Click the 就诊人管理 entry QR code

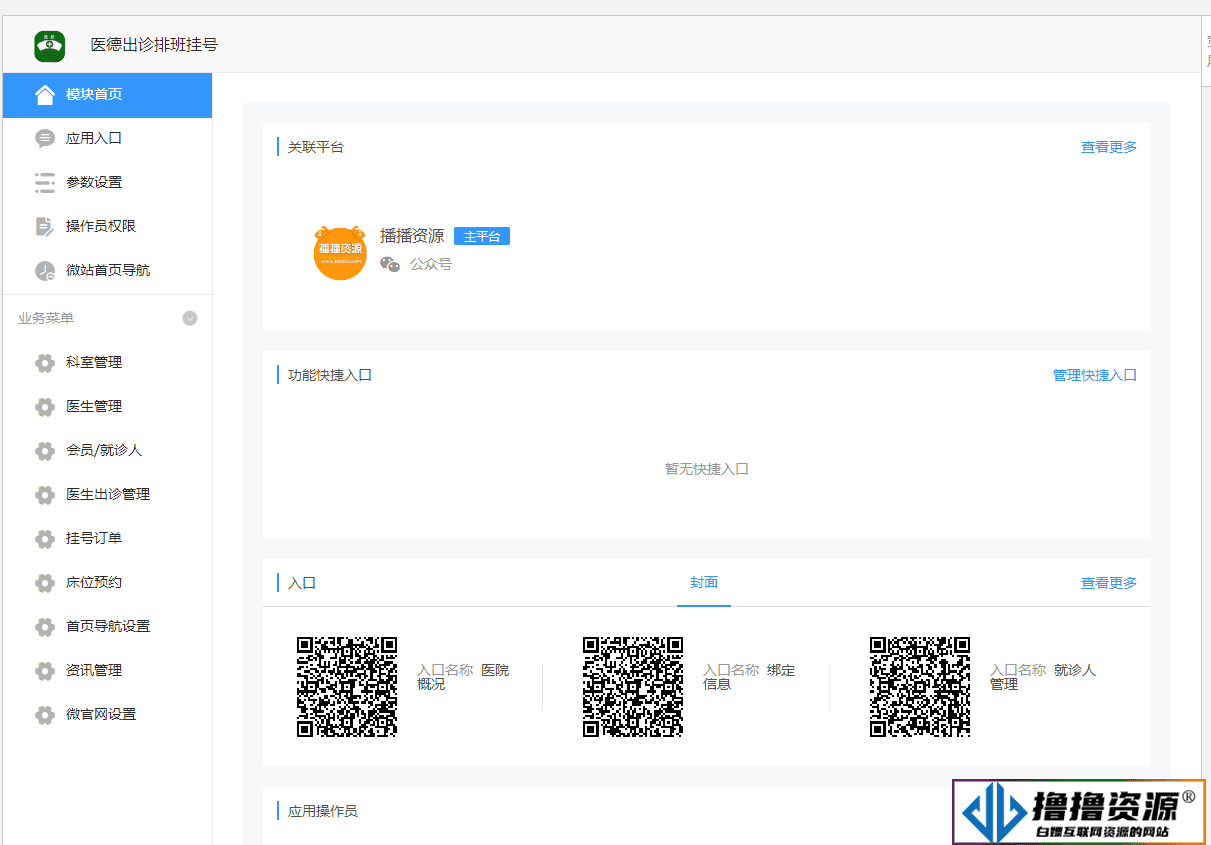point(920,687)
